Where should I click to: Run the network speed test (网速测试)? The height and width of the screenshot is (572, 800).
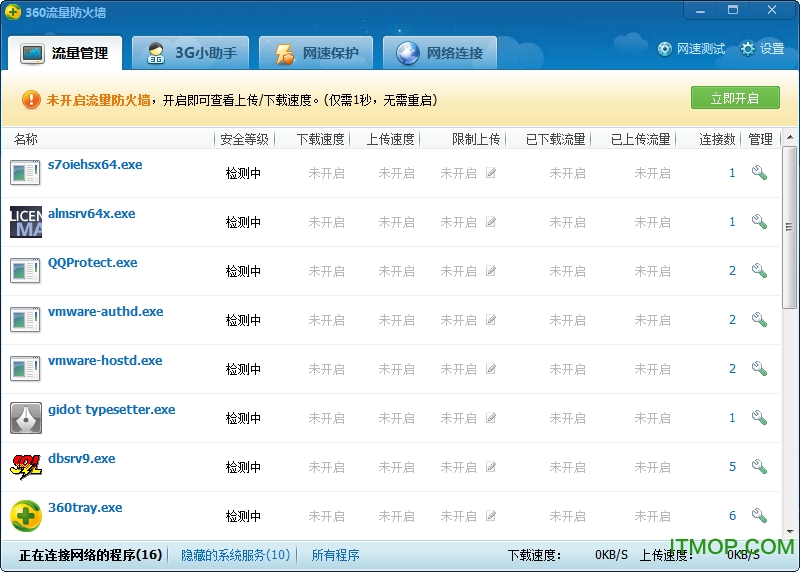[691, 48]
